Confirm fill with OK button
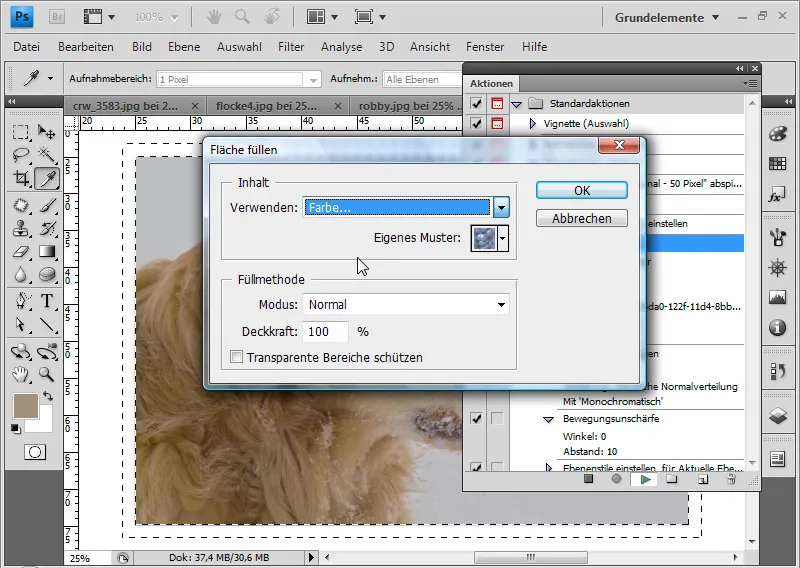The width and height of the screenshot is (800, 568). click(582, 190)
